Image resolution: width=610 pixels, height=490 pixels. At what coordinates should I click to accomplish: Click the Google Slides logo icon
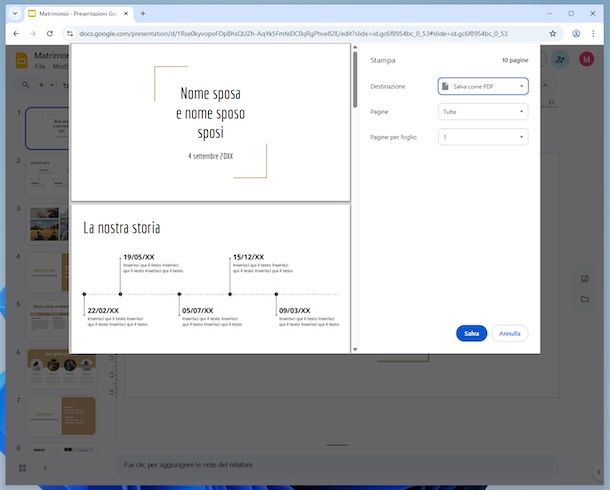(22, 60)
